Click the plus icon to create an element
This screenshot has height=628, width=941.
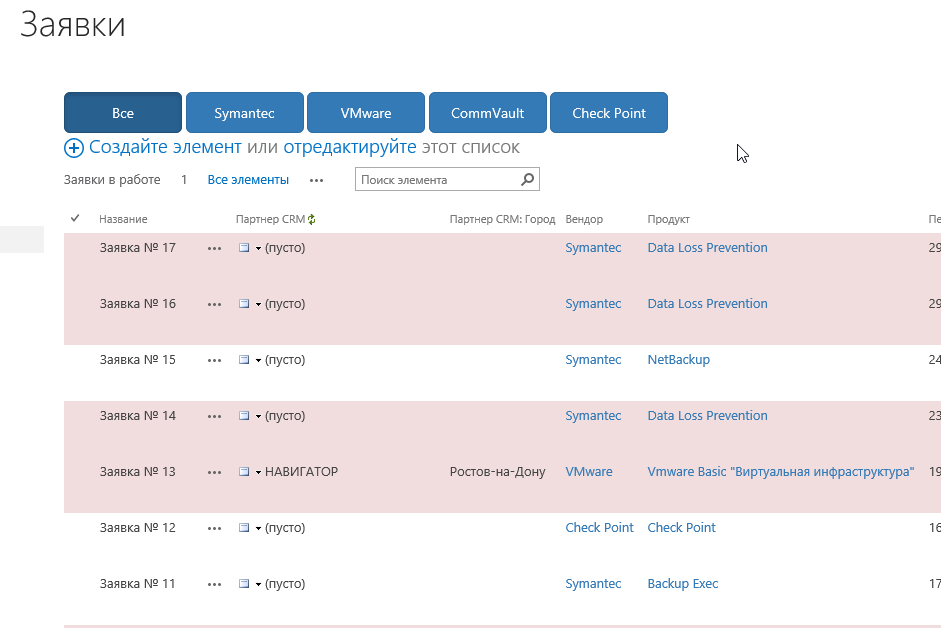[74, 148]
